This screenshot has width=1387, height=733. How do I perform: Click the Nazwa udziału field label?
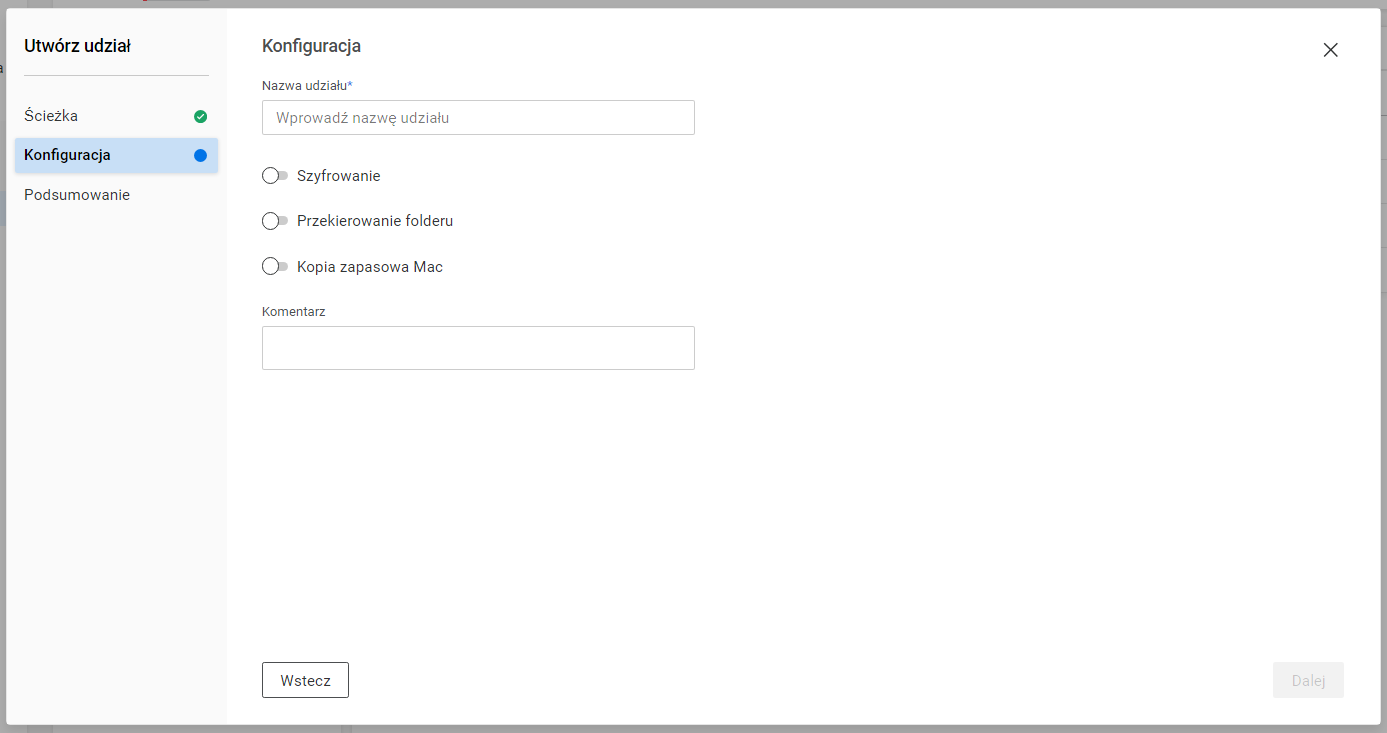click(306, 86)
